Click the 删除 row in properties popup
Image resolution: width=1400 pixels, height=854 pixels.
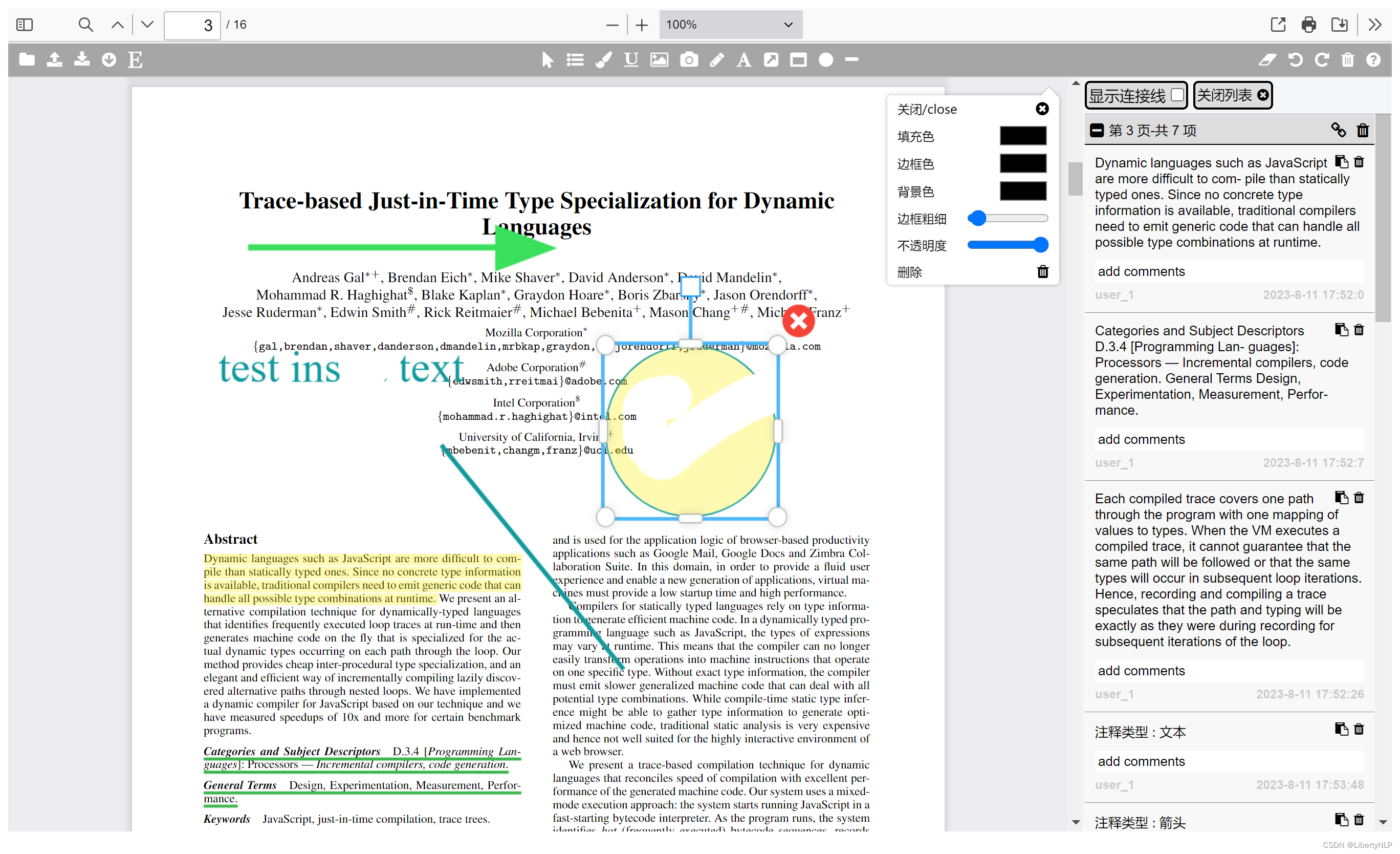[1043, 272]
